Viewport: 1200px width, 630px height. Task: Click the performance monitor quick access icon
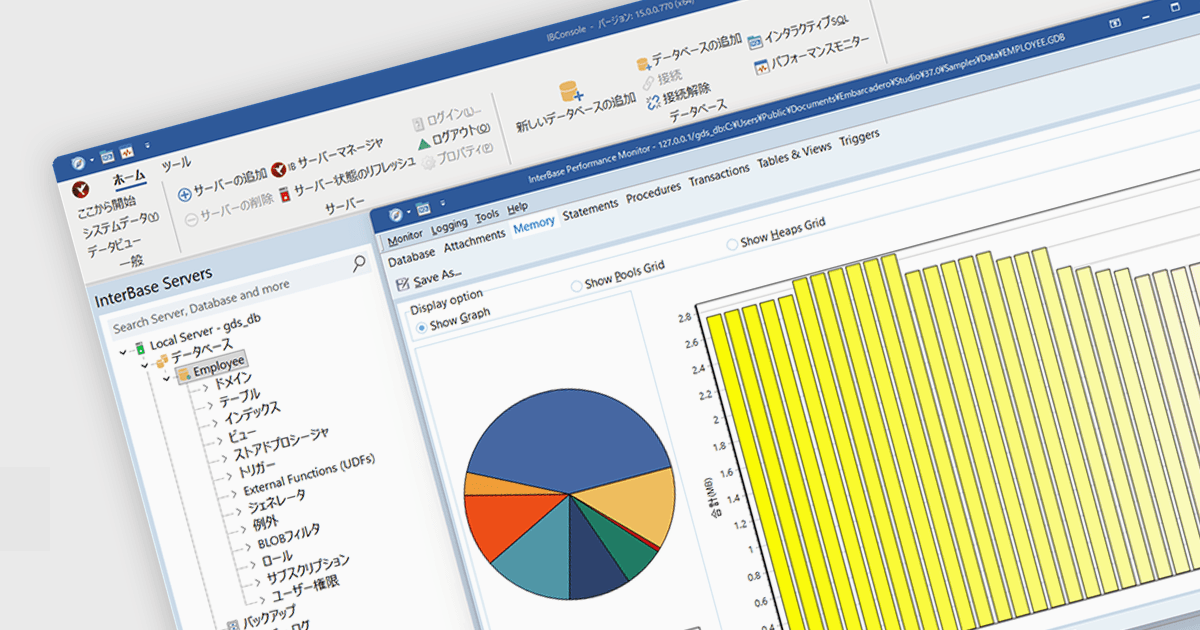click(x=128, y=153)
